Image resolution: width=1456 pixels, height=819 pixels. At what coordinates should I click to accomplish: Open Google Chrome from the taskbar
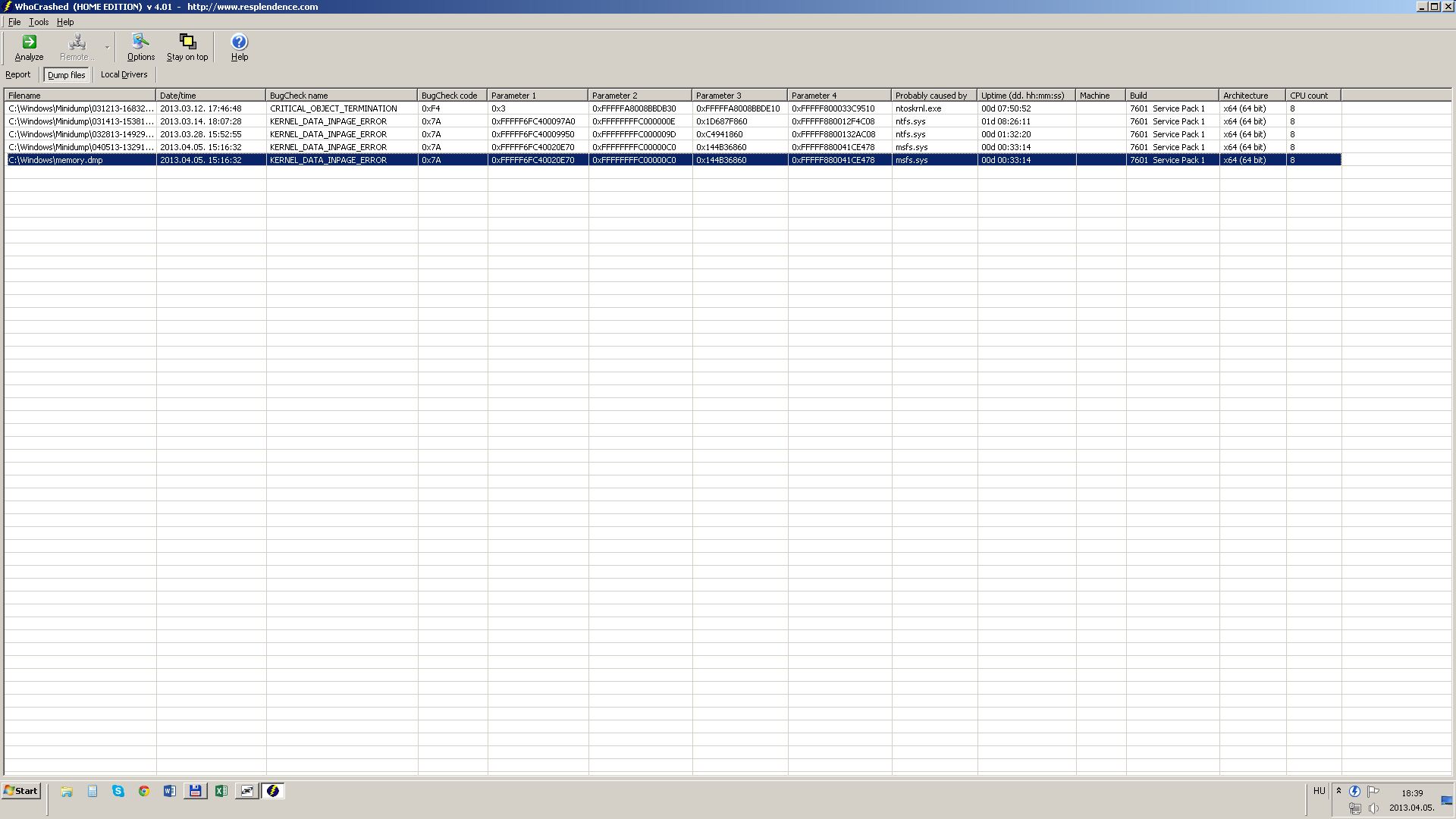(x=144, y=791)
